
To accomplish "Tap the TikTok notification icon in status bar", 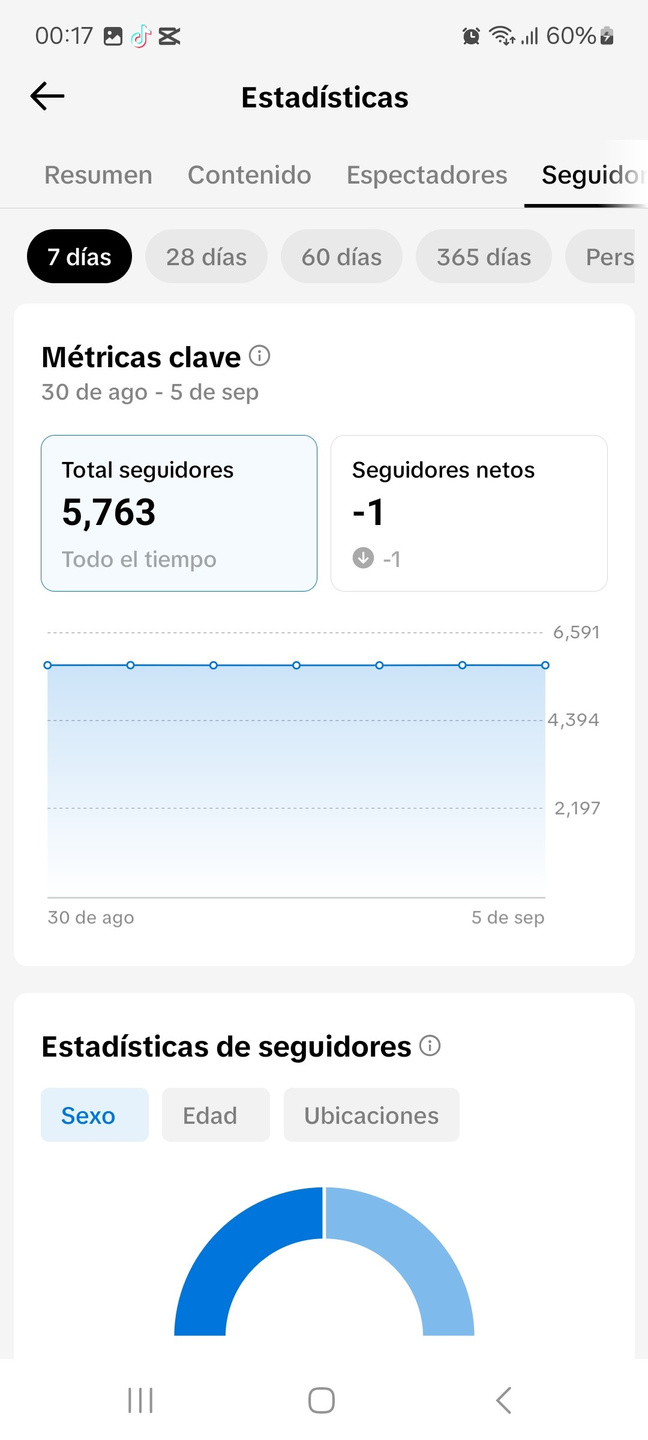I will tap(141, 36).
